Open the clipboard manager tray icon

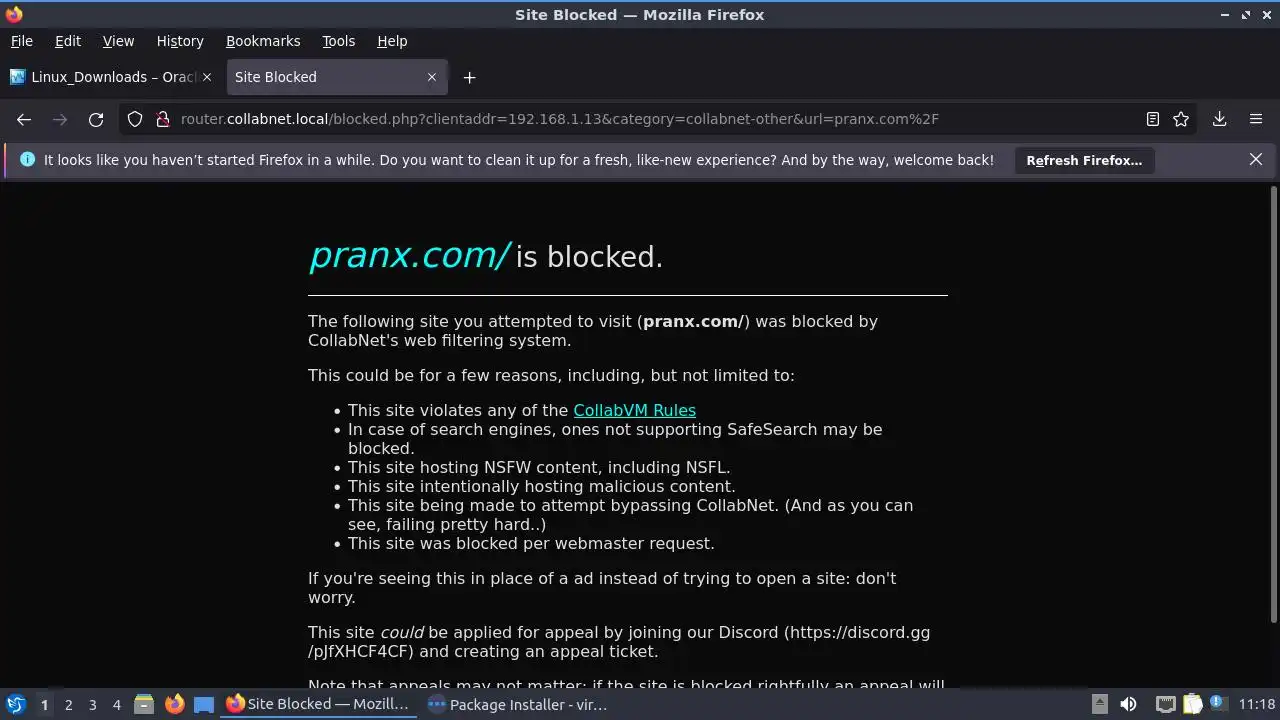click(1192, 704)
